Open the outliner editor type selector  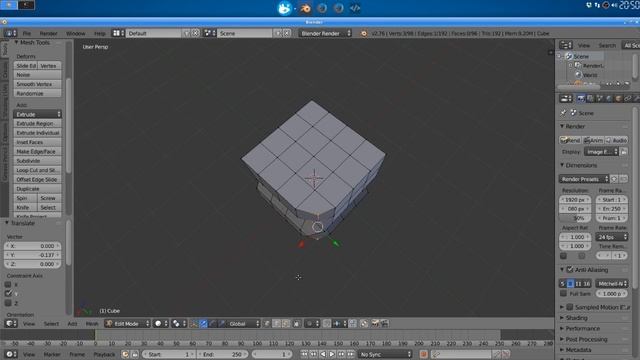coord(566,45)
